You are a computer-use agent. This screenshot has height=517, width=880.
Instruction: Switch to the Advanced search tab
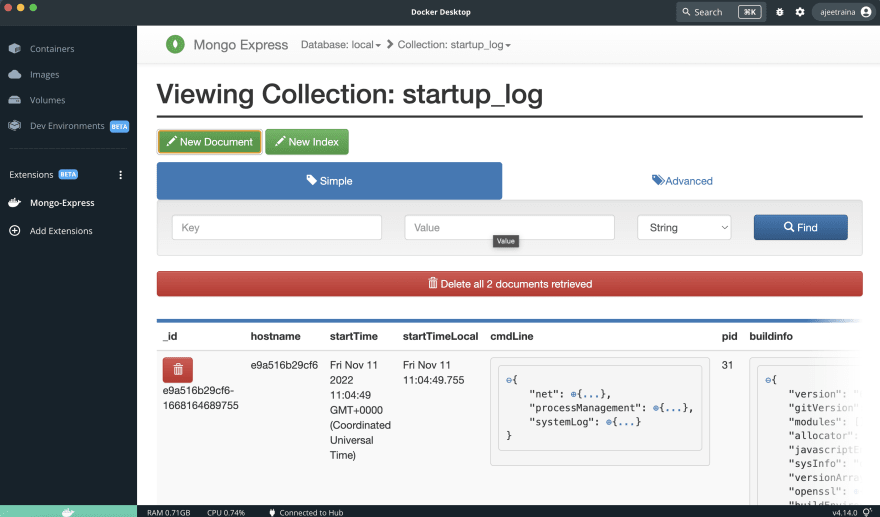tap(682, 181)
